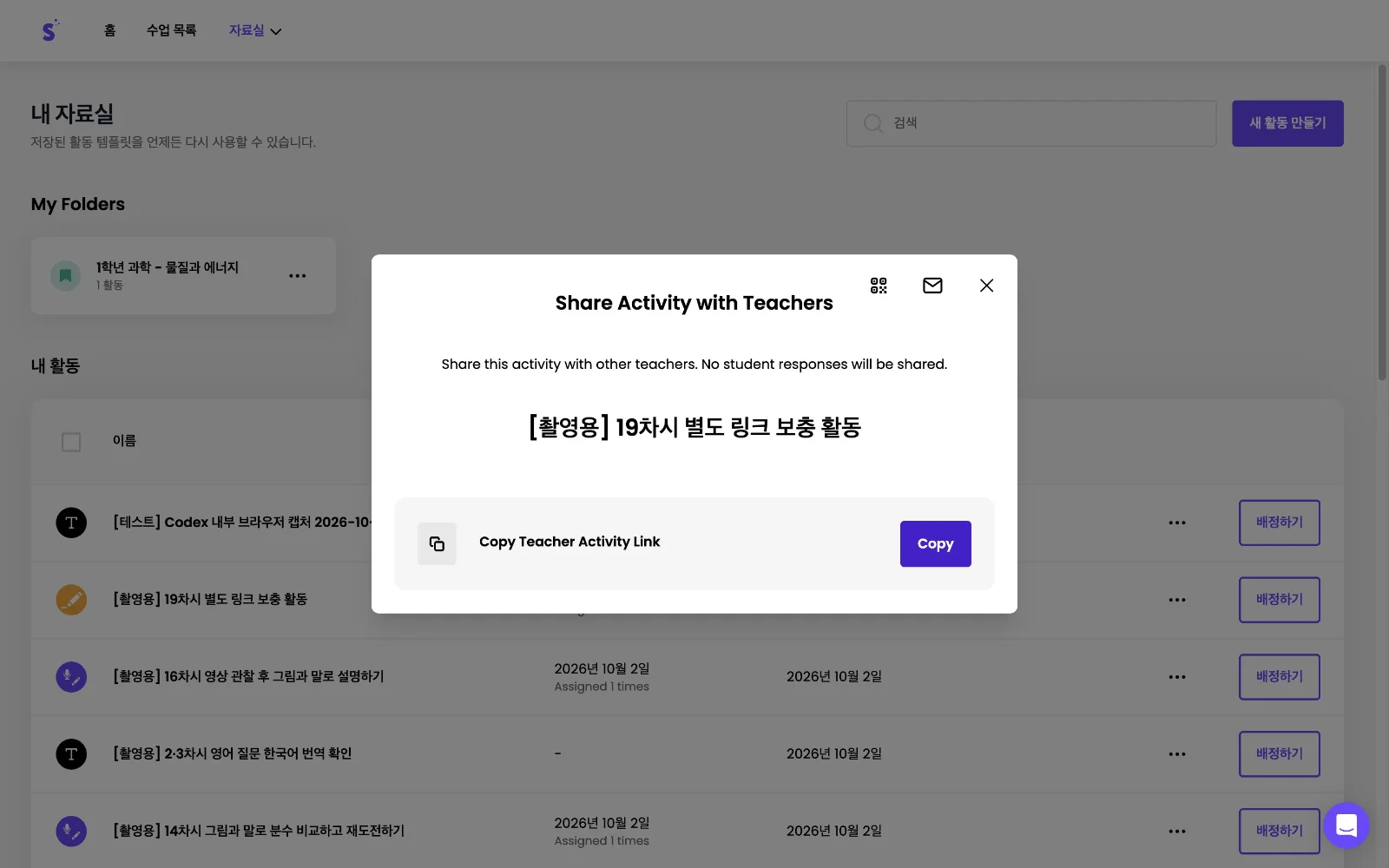Click the page vertical scrollbar

click(1382, 221)
